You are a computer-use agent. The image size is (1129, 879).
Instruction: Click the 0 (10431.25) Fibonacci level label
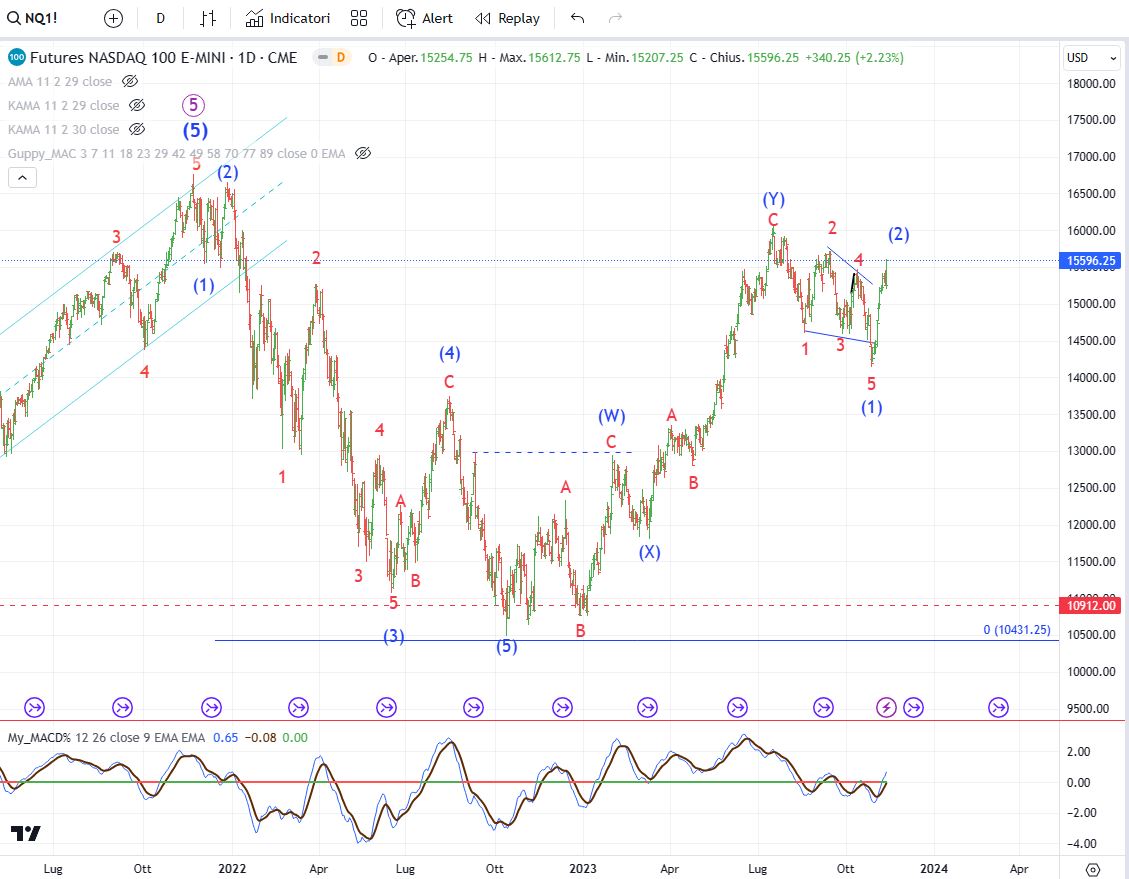(x=1017, y=630)
